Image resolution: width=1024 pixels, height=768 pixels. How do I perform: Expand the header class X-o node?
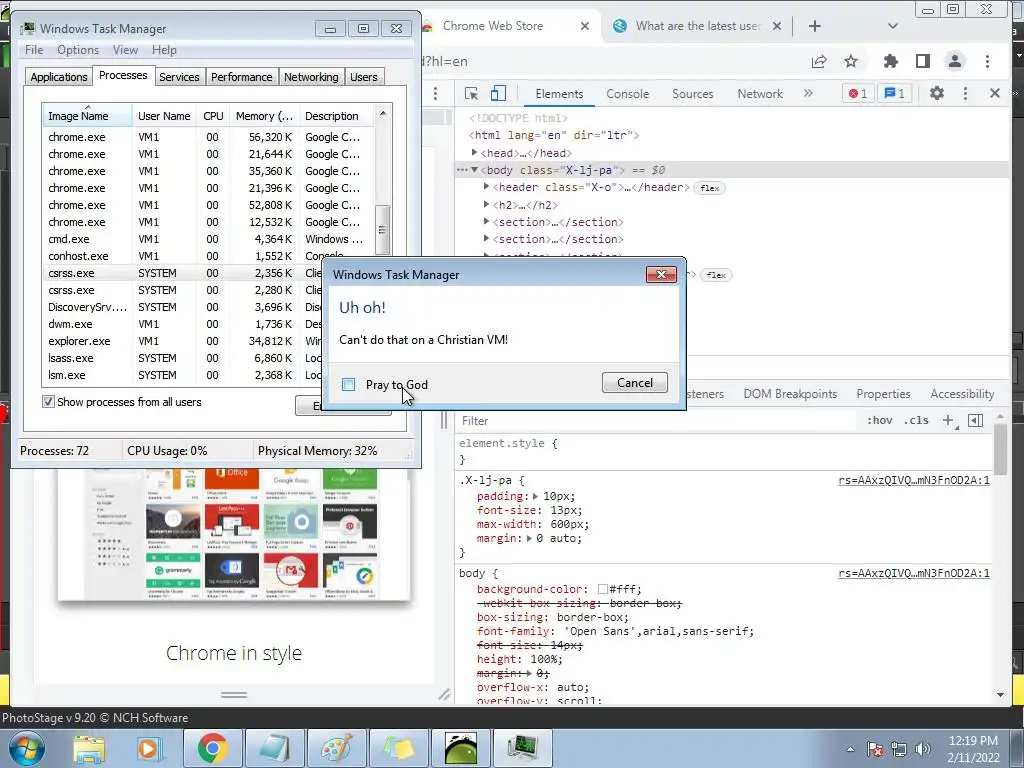click(x=487, y=187)
